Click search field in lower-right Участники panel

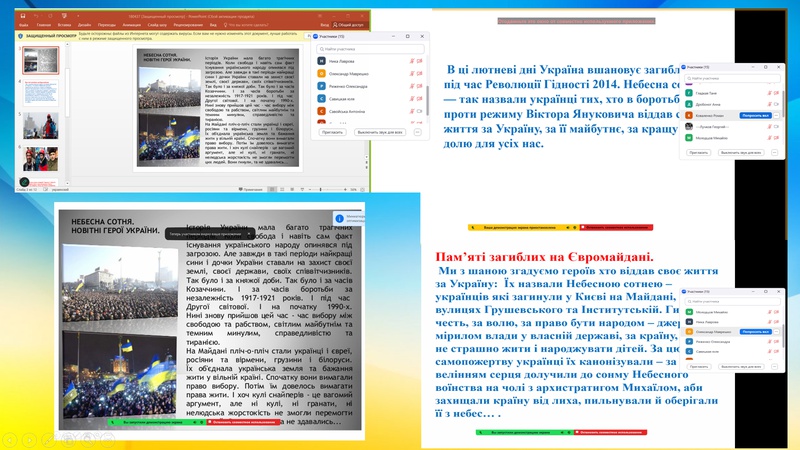[x=733, y=302]
